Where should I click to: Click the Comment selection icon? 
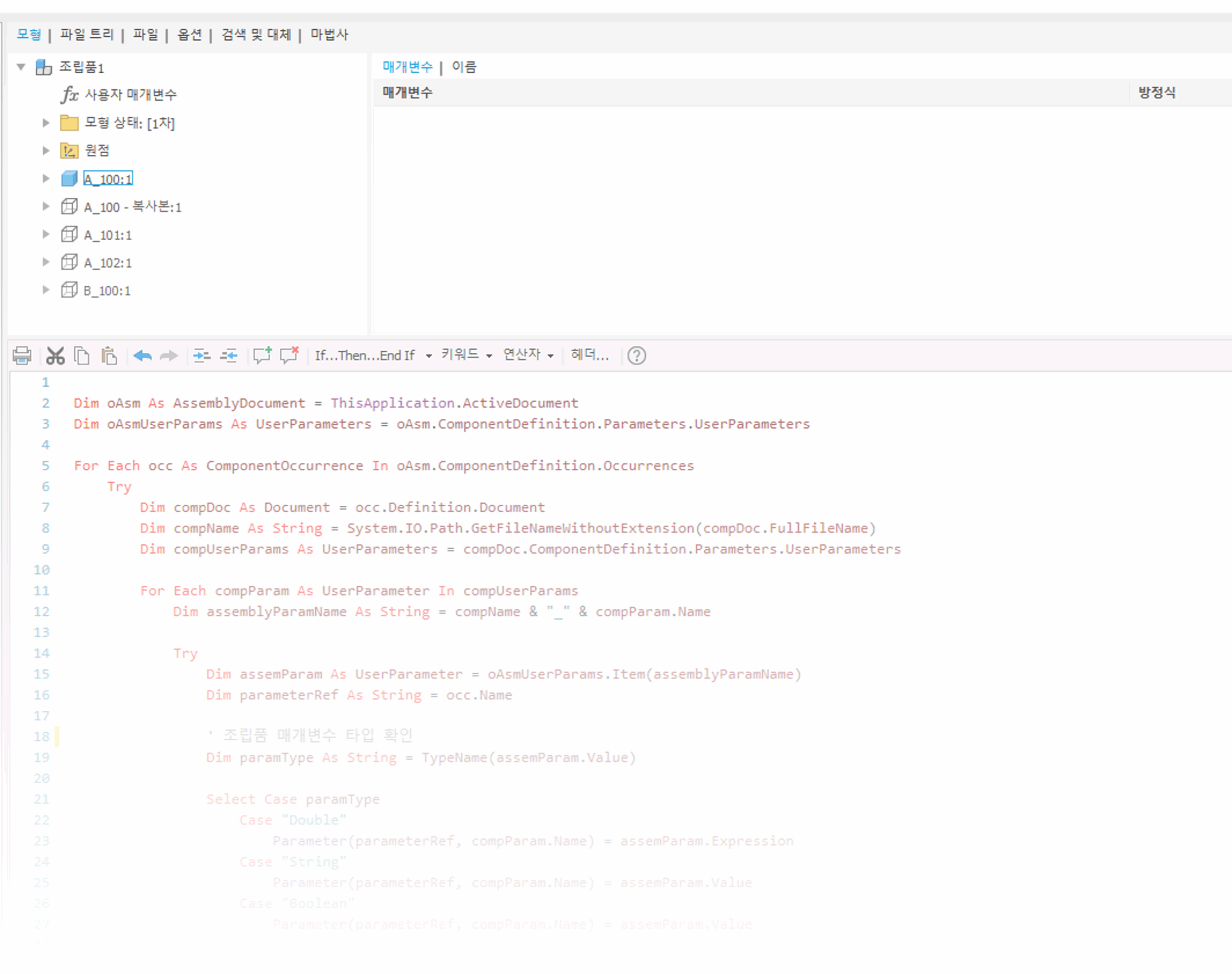click(262, 355)
